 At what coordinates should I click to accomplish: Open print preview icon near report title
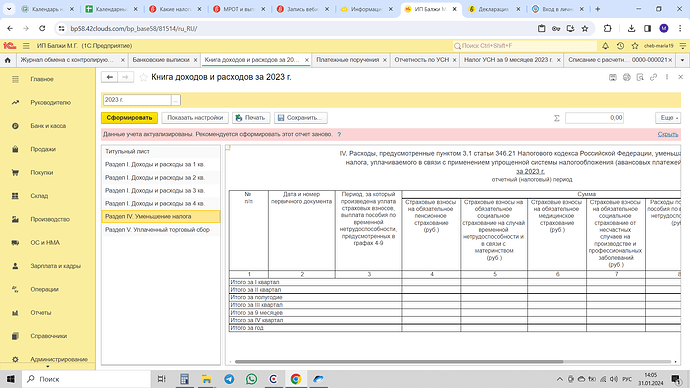coord(640,77)
